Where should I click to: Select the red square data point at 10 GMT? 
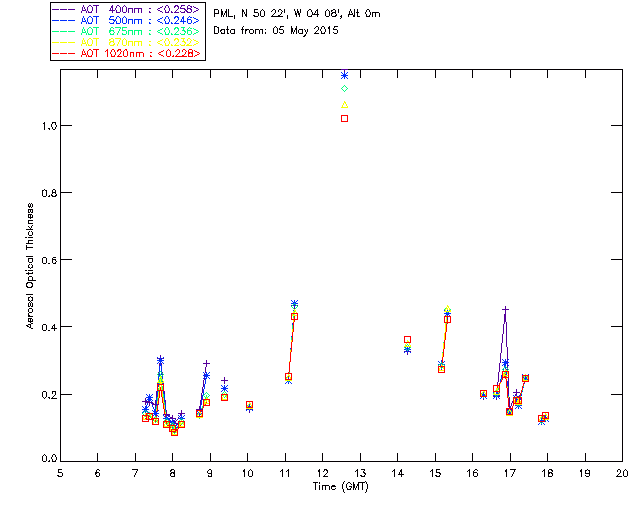[249, 405]
